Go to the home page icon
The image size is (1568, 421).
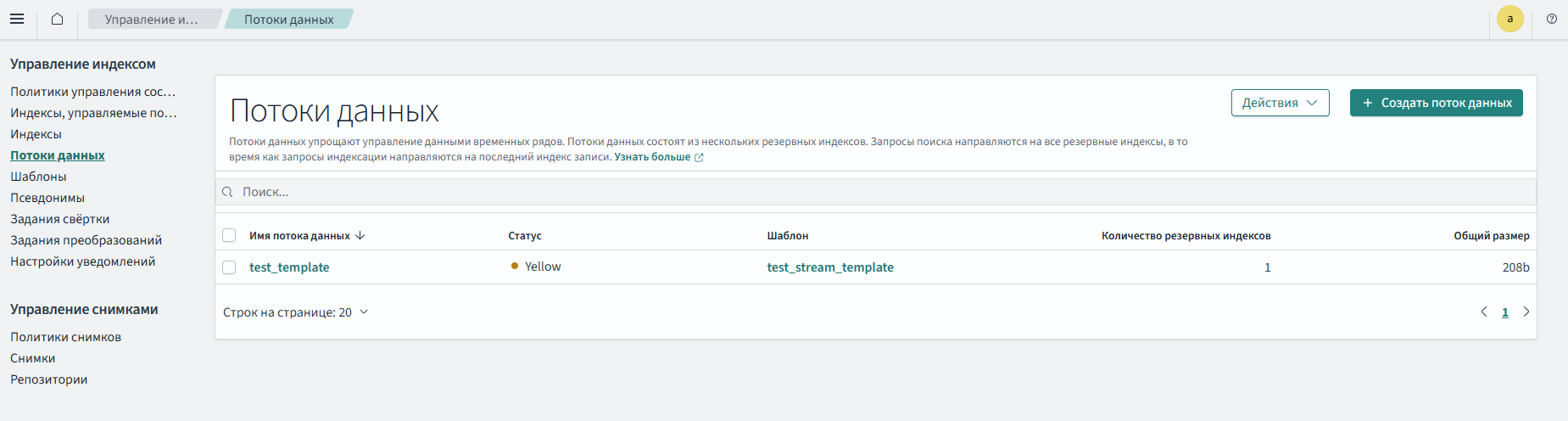click(57, 19)
